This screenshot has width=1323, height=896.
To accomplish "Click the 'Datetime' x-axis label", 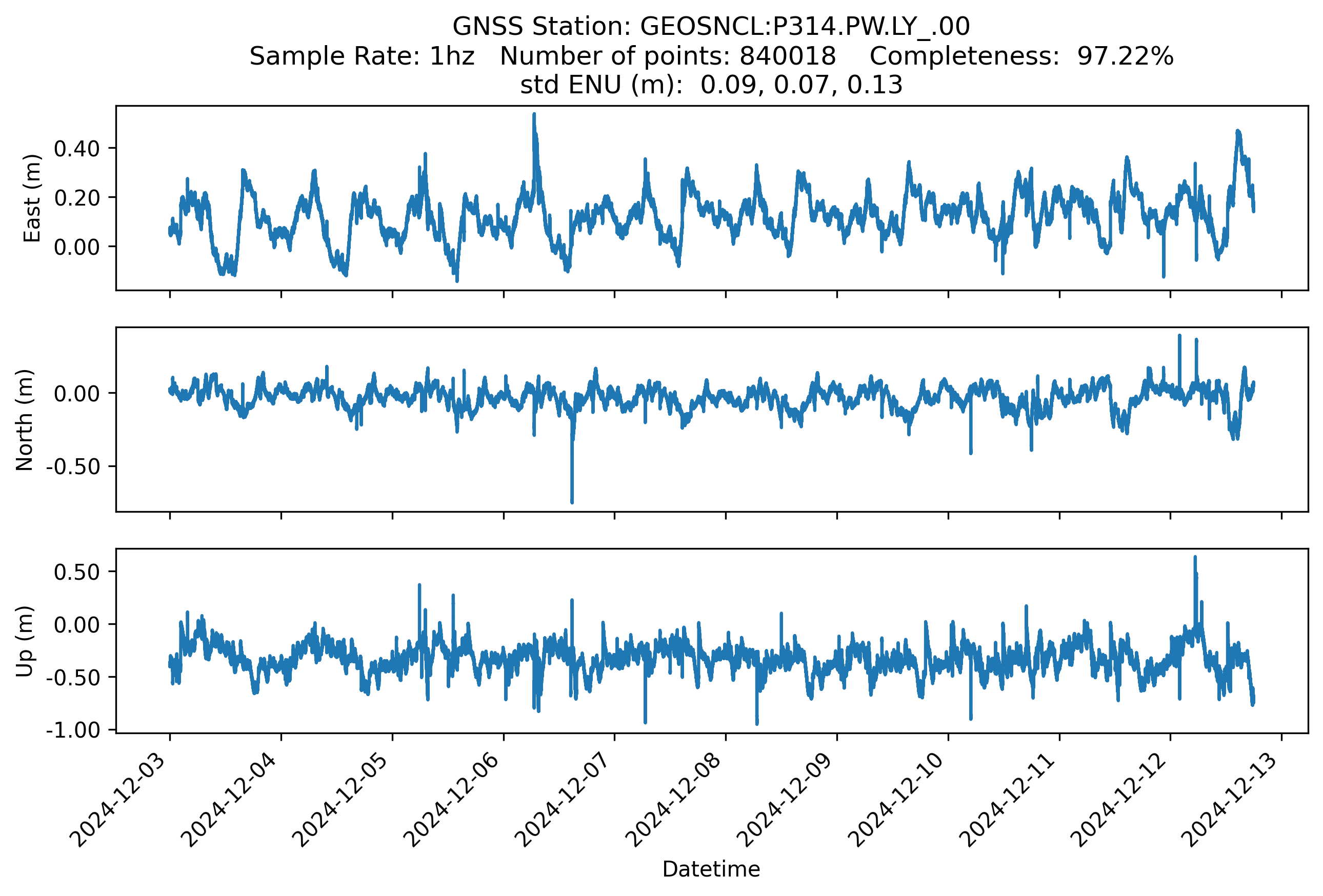I will tap(711, 869).
